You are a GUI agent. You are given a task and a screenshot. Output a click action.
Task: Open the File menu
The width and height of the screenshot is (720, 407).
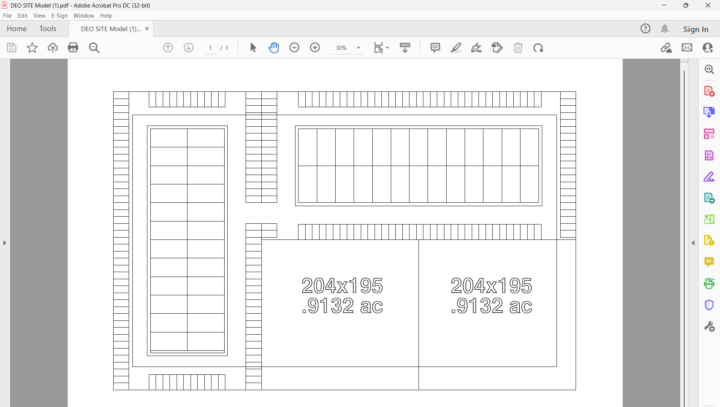[x=7, y=16]
